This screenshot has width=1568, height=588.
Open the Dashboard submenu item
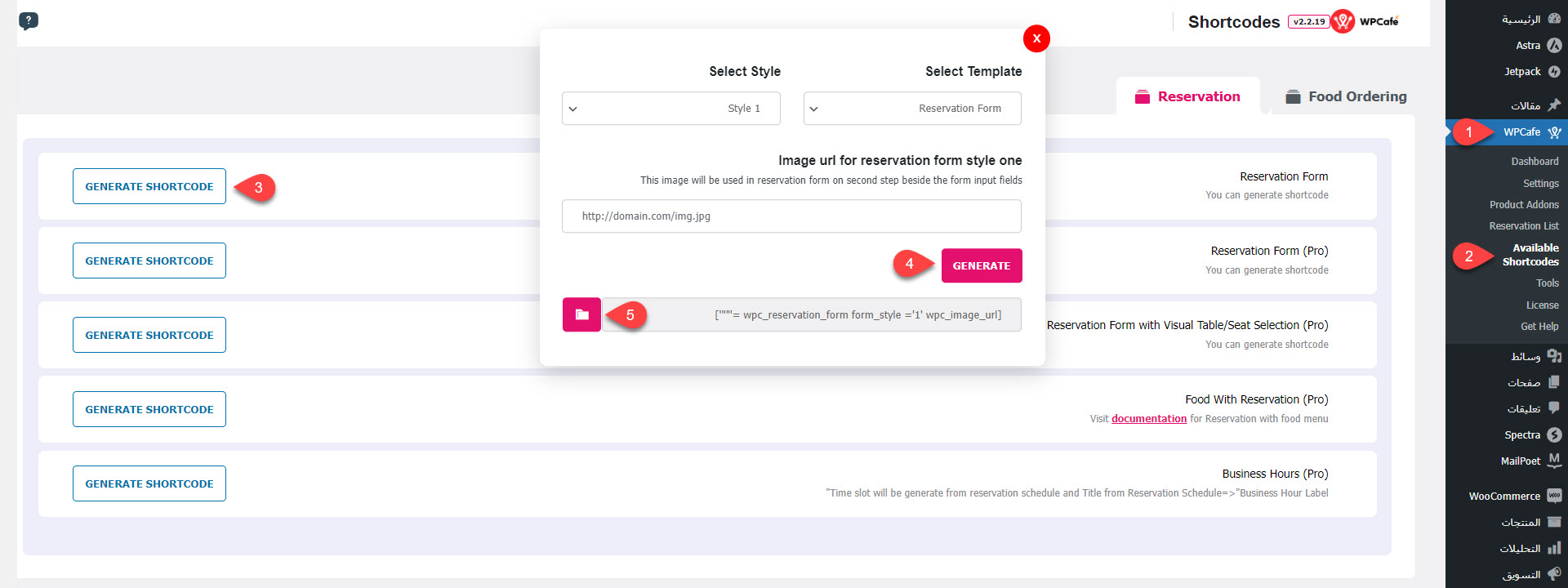click(1535, 162)
